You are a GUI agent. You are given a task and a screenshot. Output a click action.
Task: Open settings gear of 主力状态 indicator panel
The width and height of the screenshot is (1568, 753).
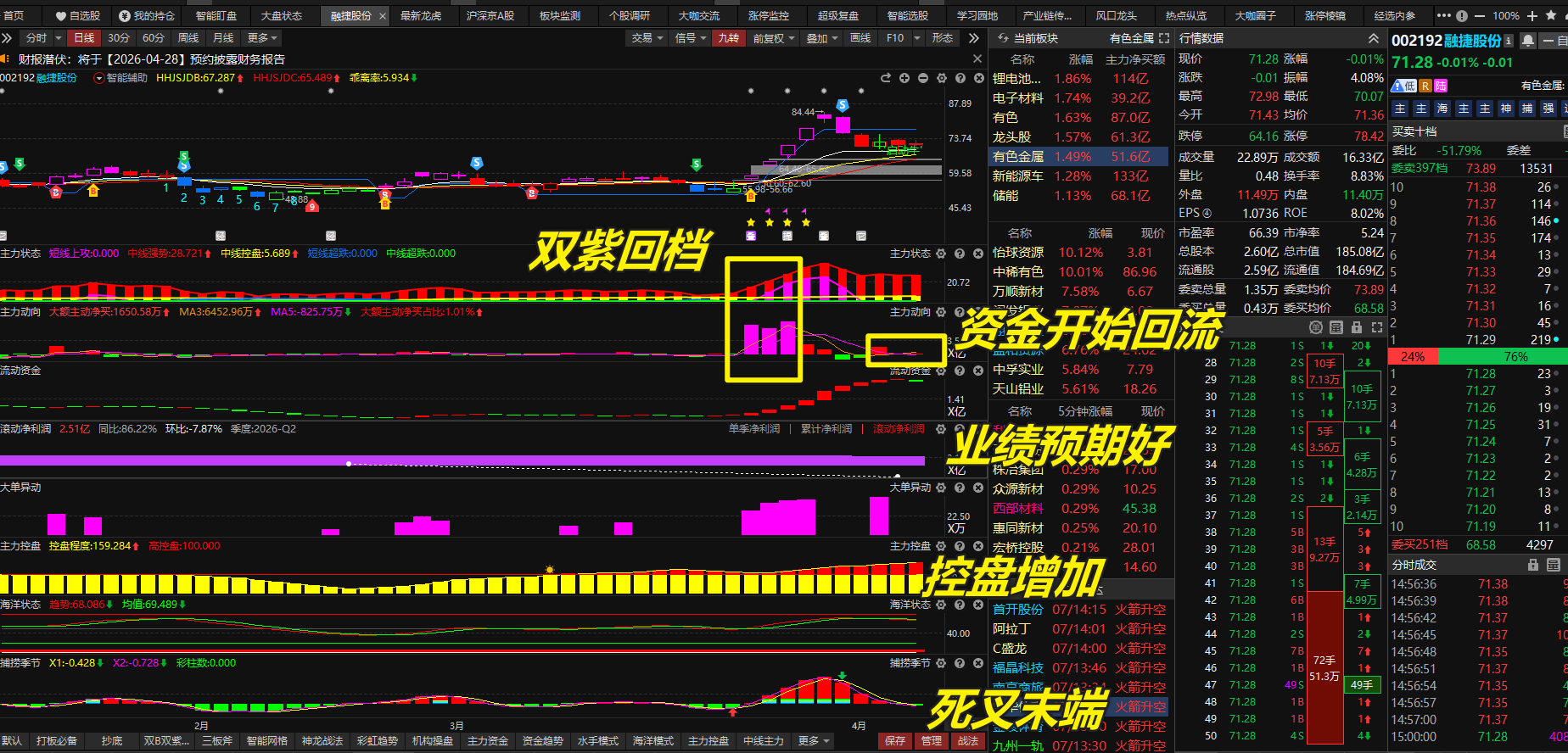point(941,254)
